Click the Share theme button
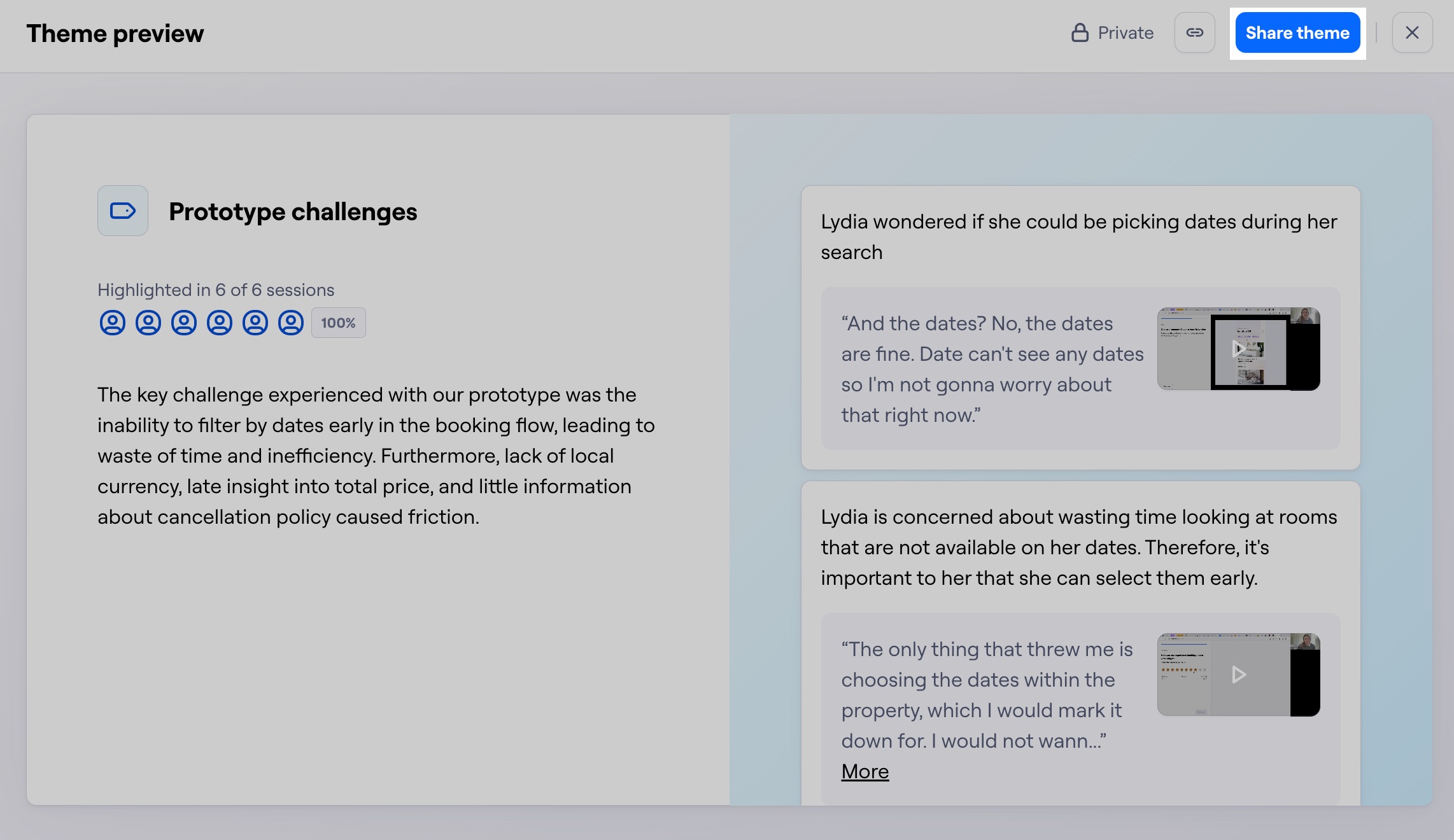This screenshot has width=1454, height=840. (x=1297, y=32)
